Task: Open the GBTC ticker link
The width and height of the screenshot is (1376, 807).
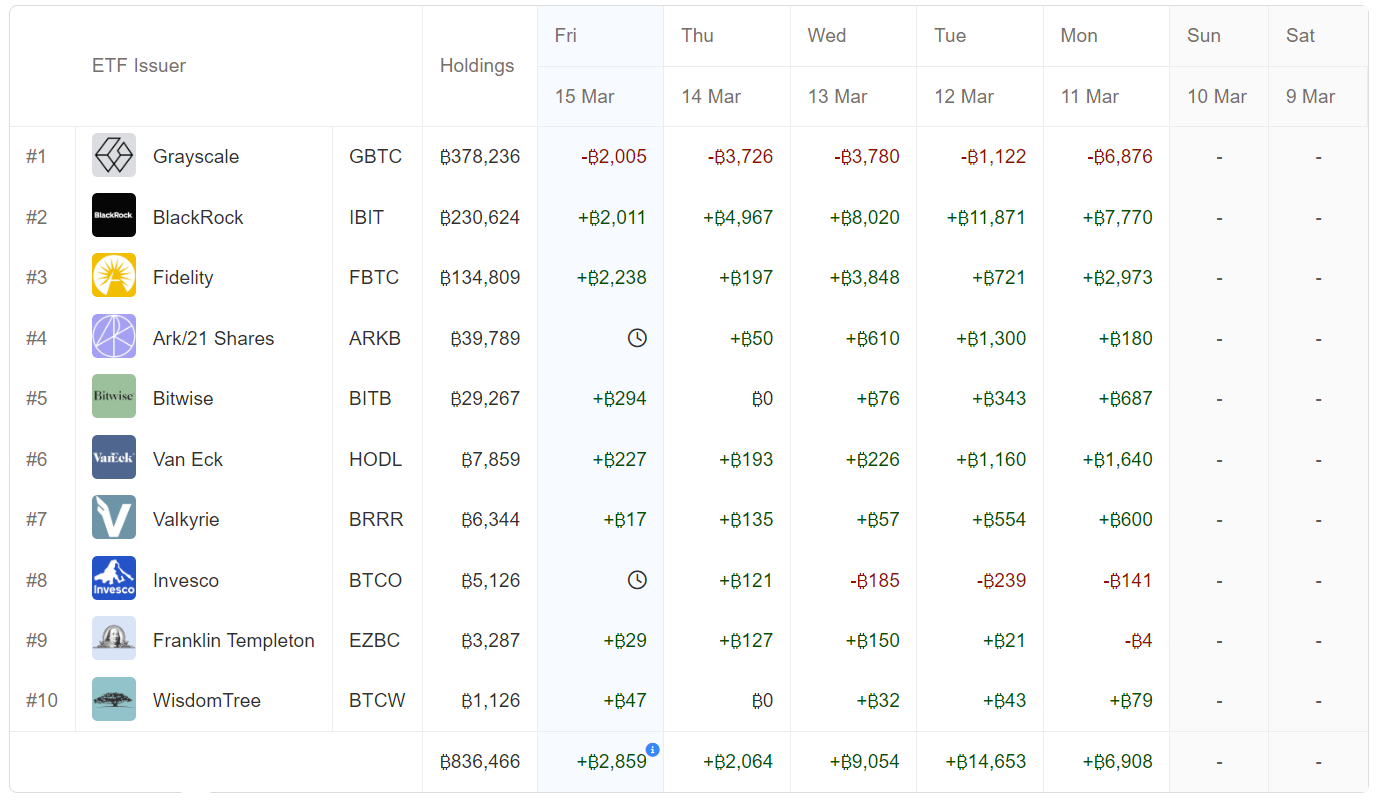Action: point(375,157)
